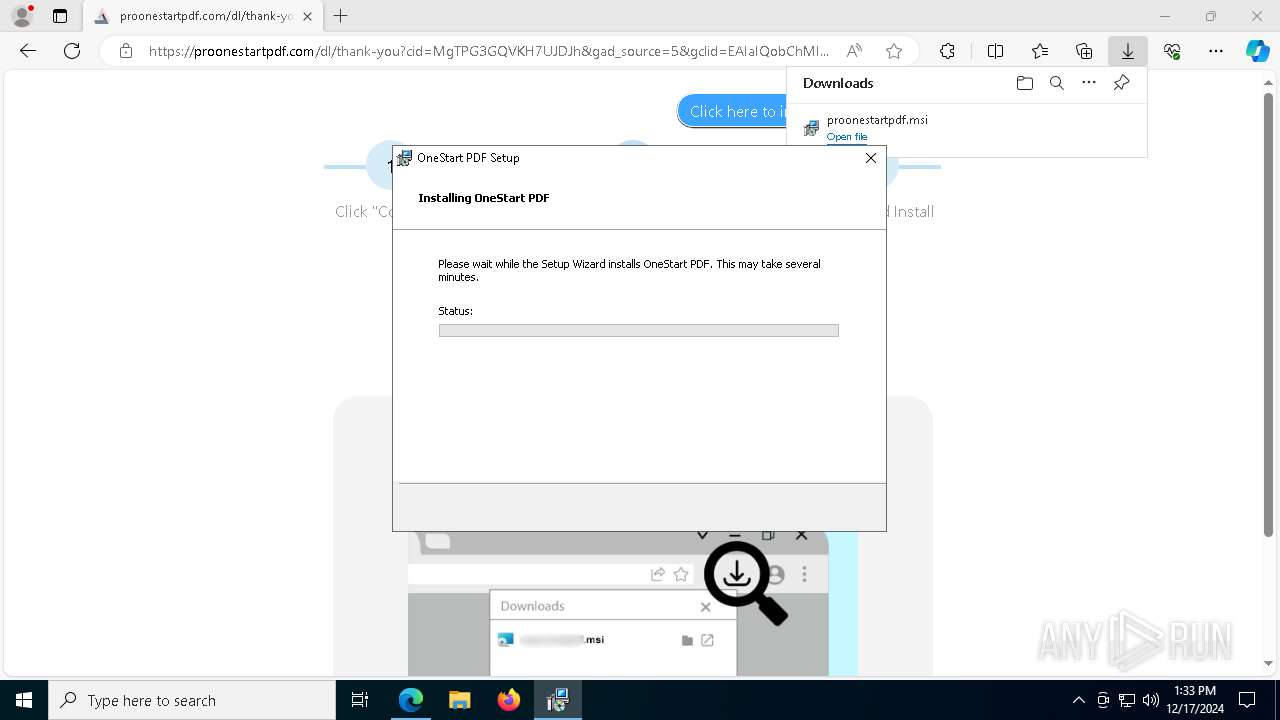Screen dimensions: 1280x720
Task: Switch to the installer taskbar item
Action: tap(558, 700)
